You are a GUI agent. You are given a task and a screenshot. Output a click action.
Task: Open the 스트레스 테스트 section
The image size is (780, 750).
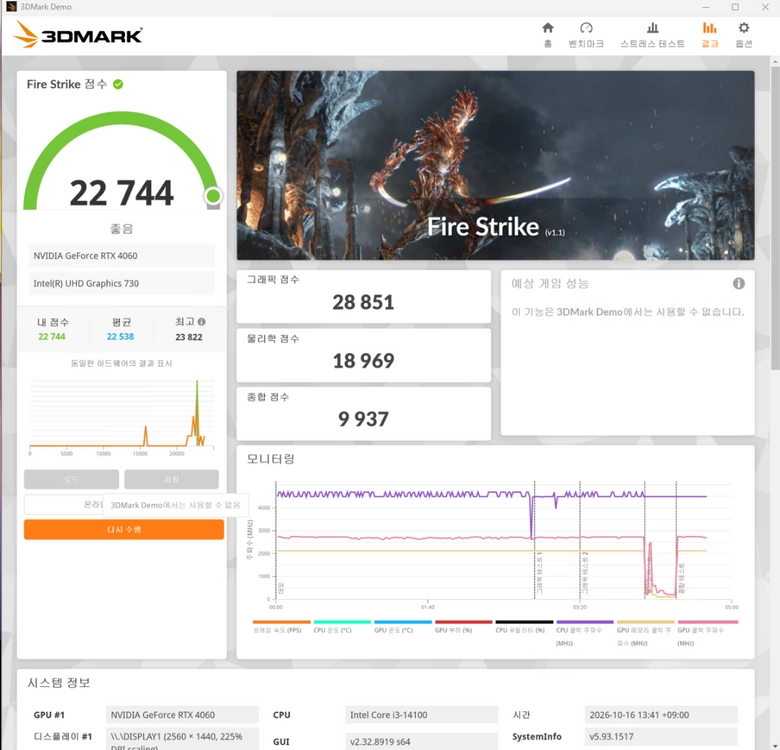(x=652, y=34)
